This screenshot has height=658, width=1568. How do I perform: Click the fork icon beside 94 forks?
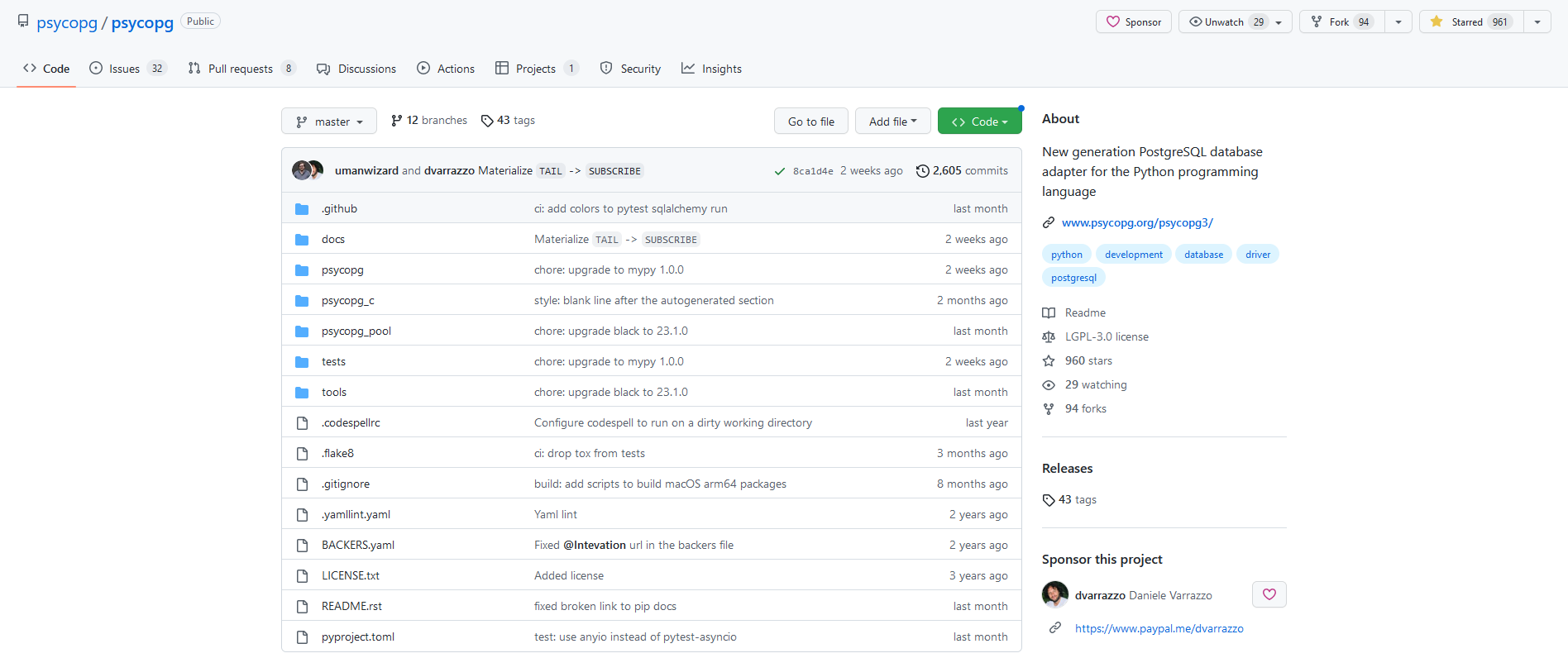tap(1049, 408)
